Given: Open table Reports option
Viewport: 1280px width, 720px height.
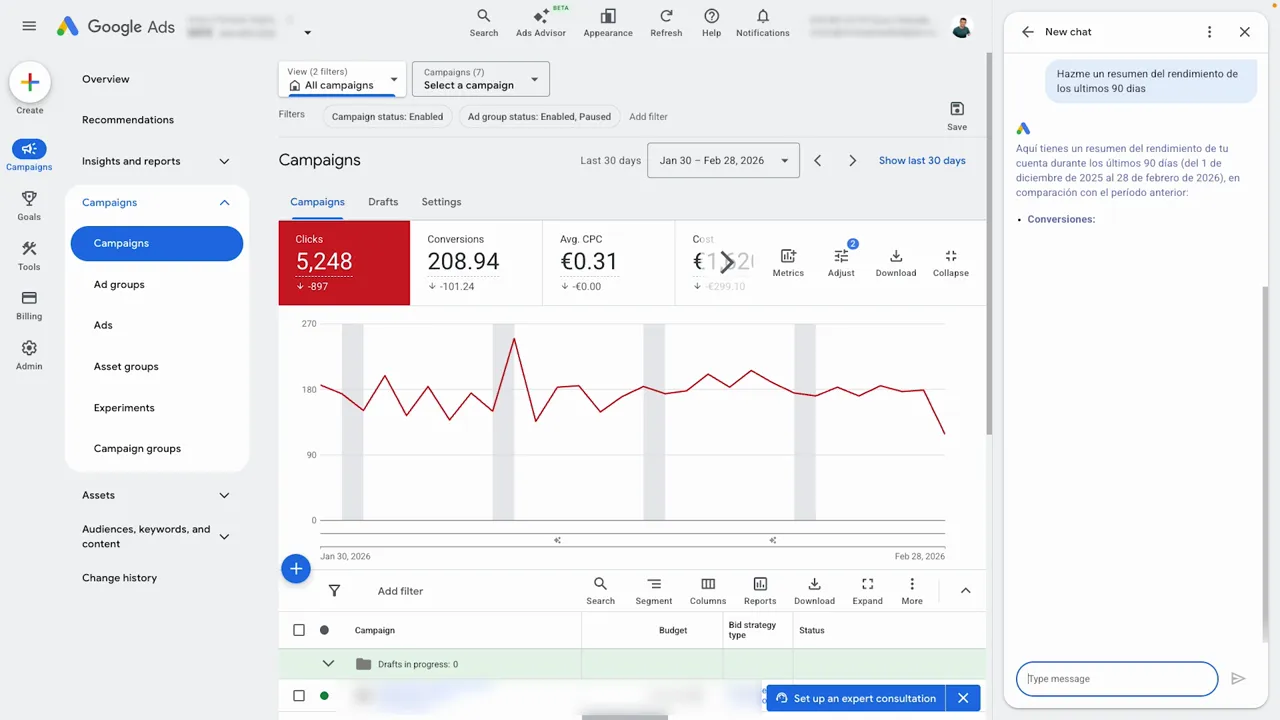Looking at the screenshot, I should [760, 590].
